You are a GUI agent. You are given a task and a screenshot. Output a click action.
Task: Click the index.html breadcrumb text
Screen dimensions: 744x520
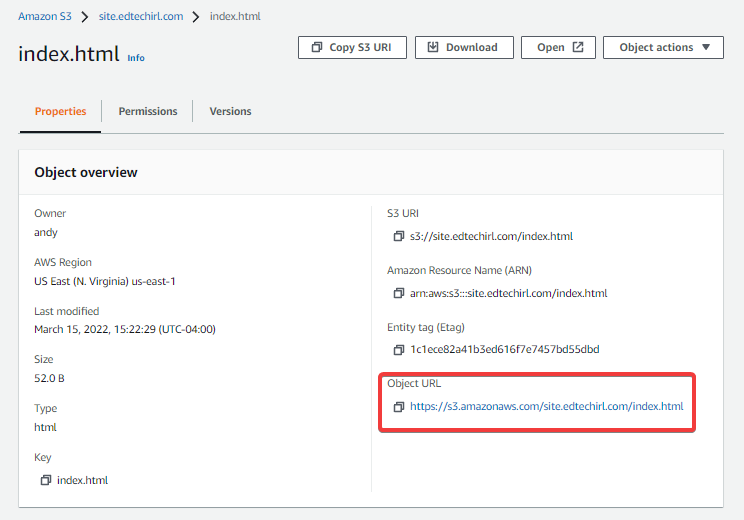235,16
